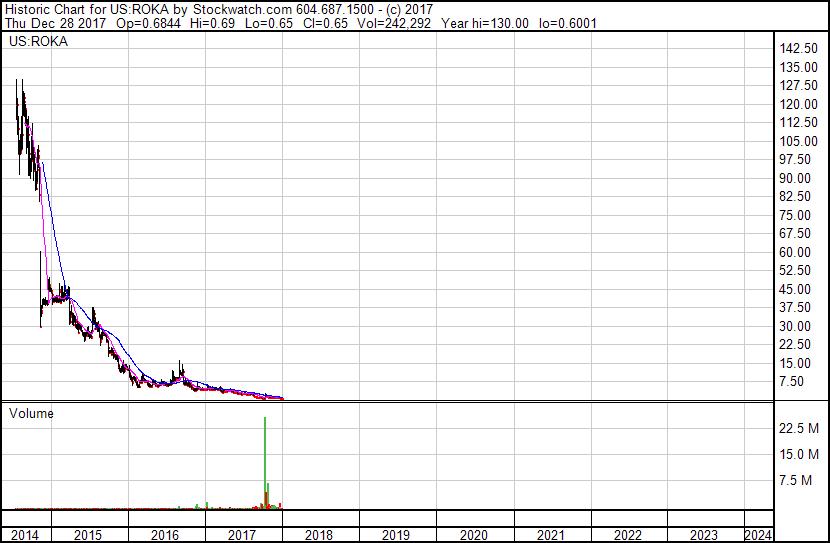830x543 pixels.
Task: Click the 105.00 price axis value
Action: 799,141
